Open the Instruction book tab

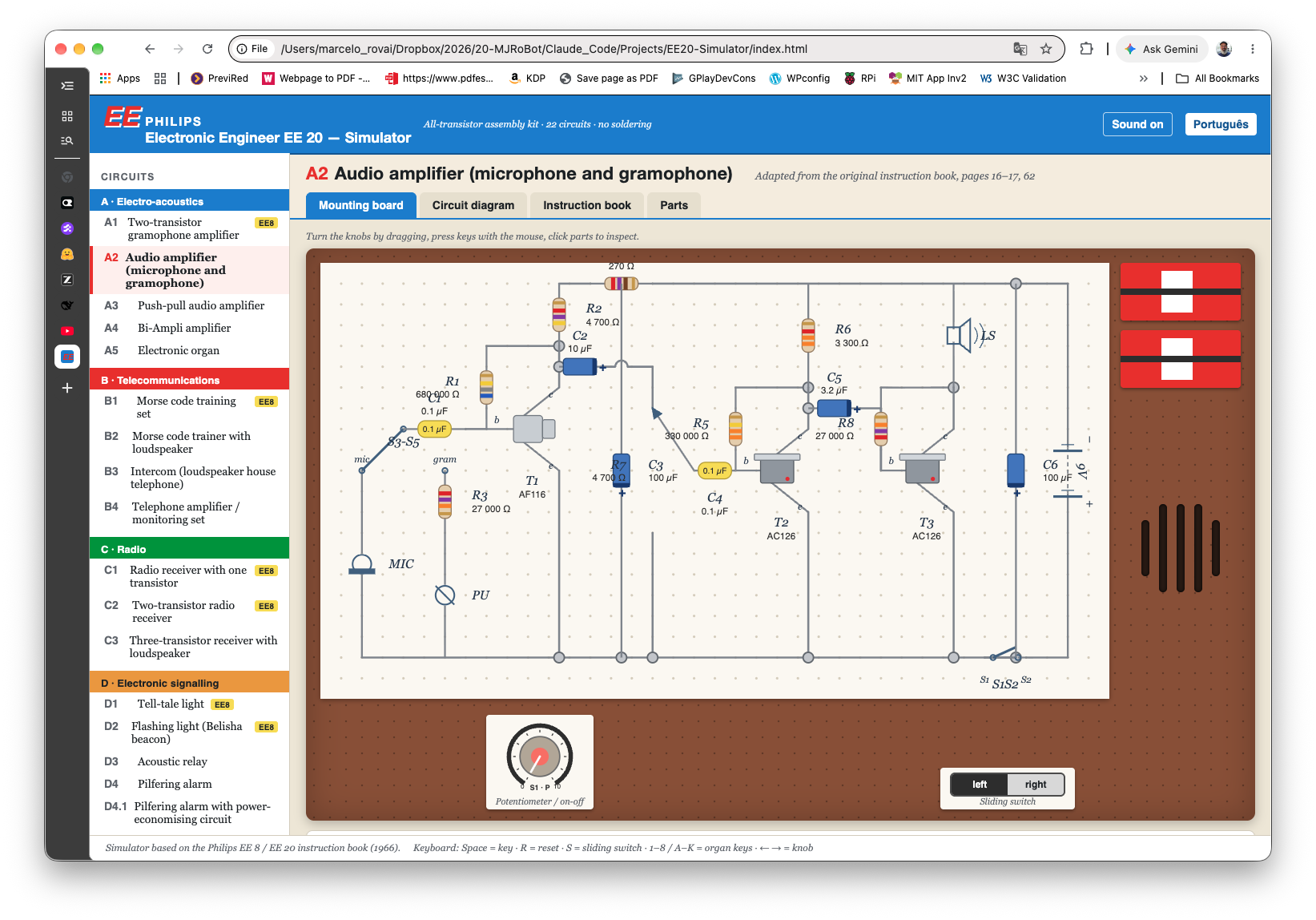tap(587, 205)
